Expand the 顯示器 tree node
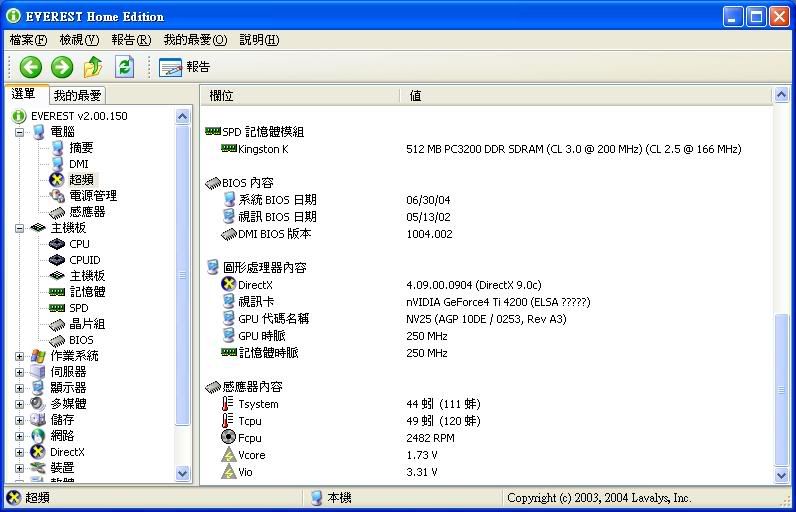796x512 pixels. coord(19,388)
